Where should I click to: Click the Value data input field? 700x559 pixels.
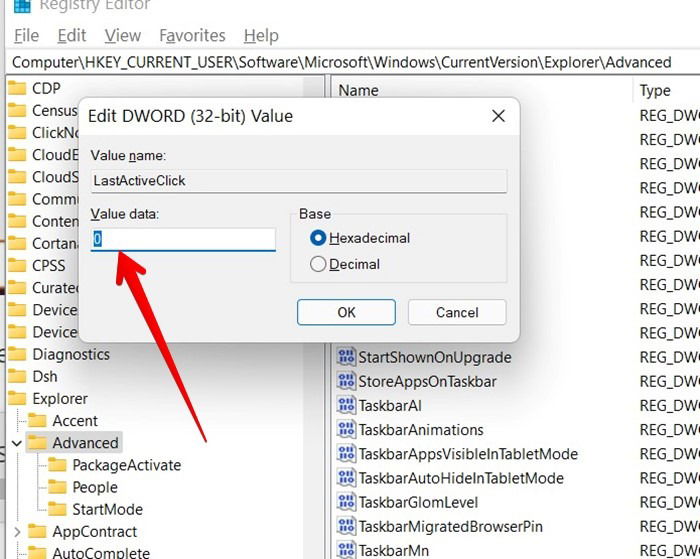(183, 239)
